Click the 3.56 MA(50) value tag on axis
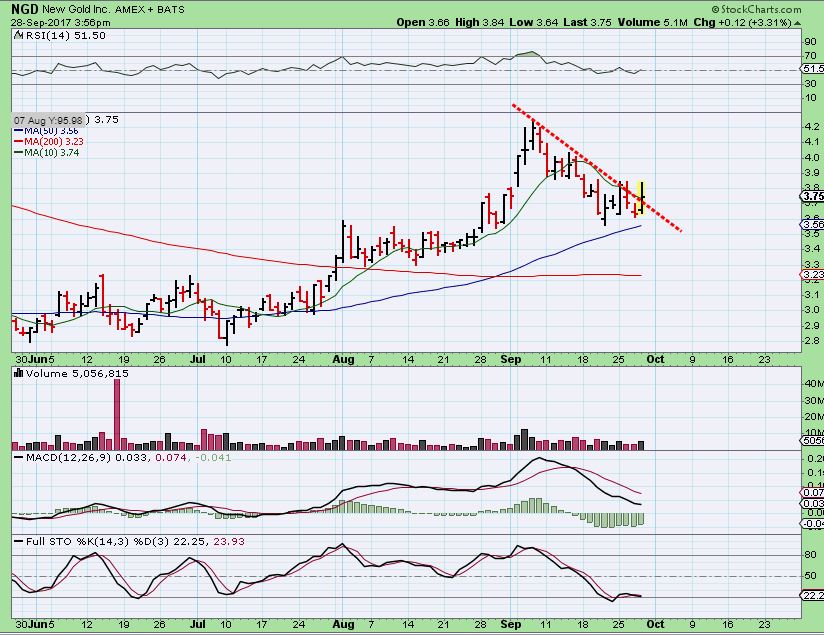Image resolution: width=824 pixels, height=635 pixels. [813, 224]
